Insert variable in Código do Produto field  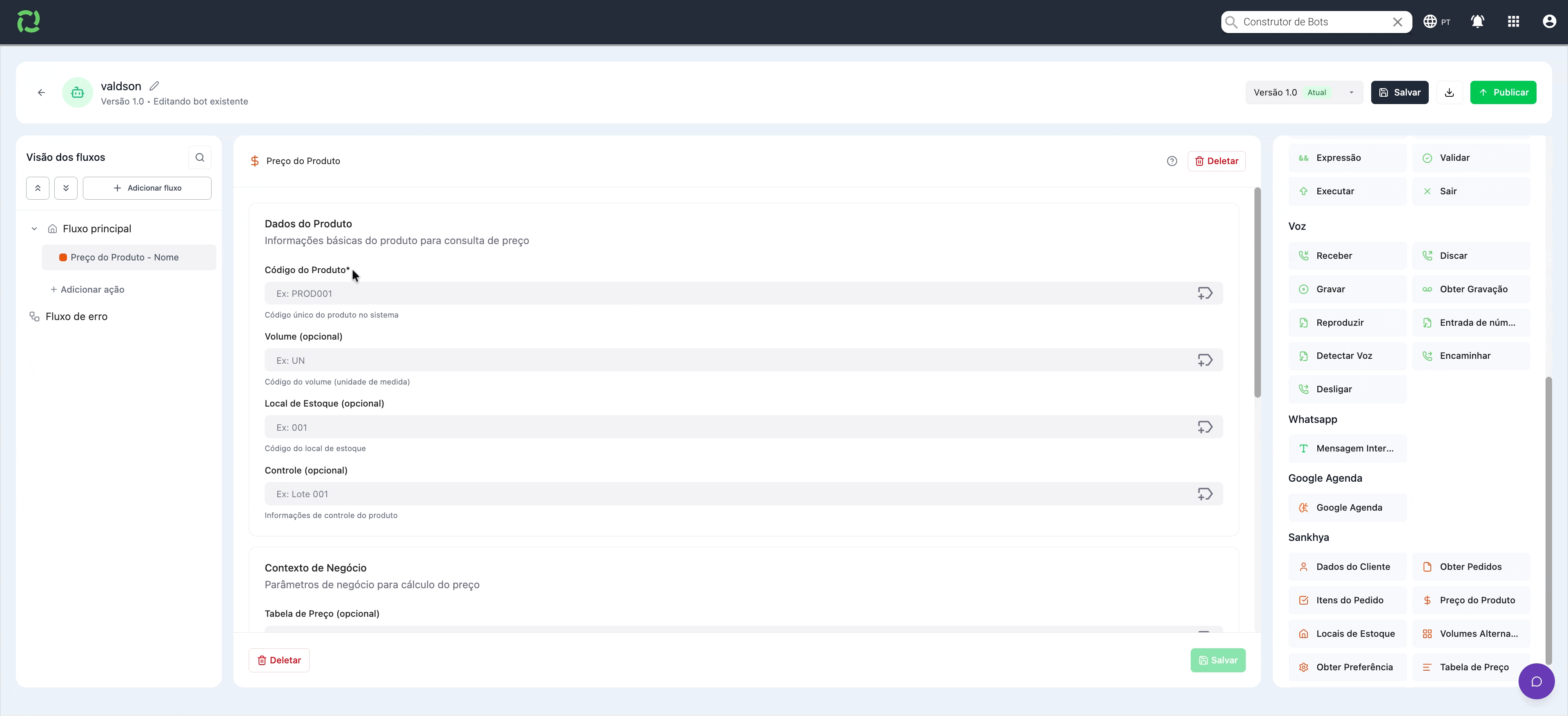(1205, 293)
